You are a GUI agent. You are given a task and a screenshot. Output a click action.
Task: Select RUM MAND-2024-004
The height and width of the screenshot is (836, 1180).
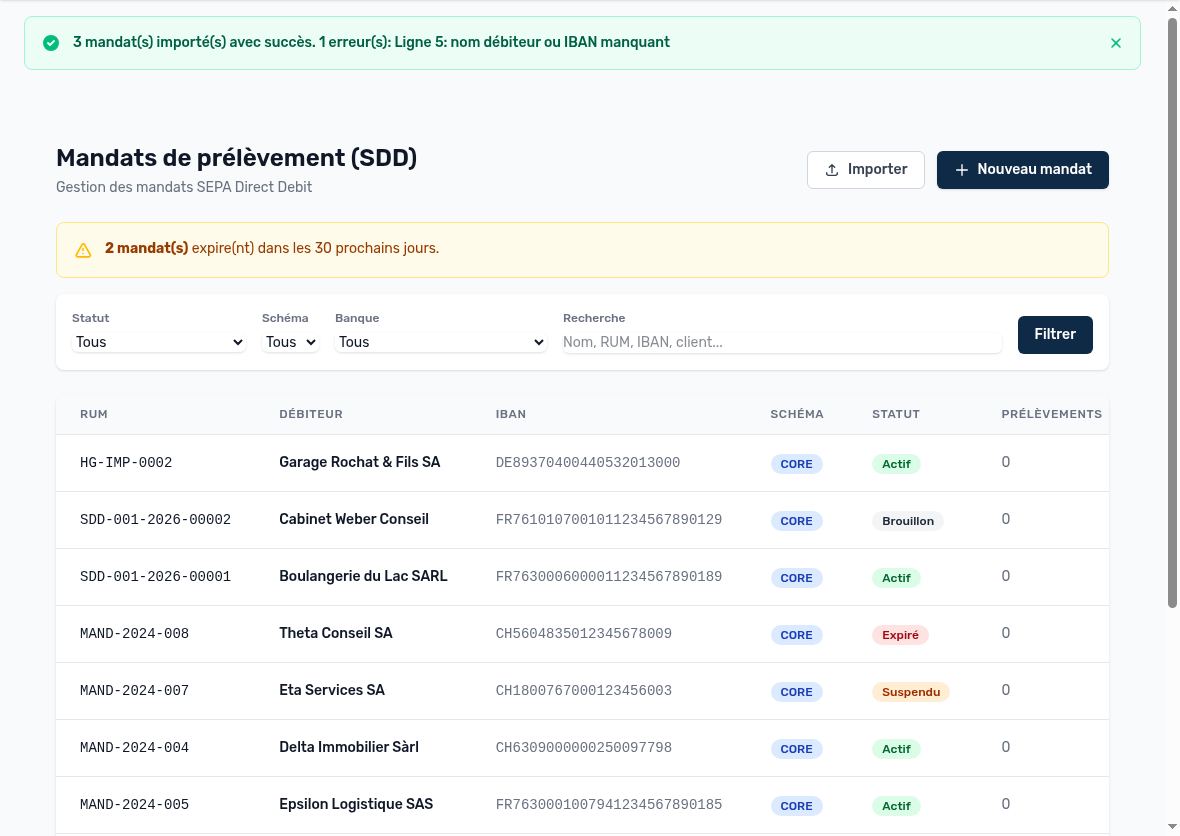pyautogui.click(x=135, y=748)
